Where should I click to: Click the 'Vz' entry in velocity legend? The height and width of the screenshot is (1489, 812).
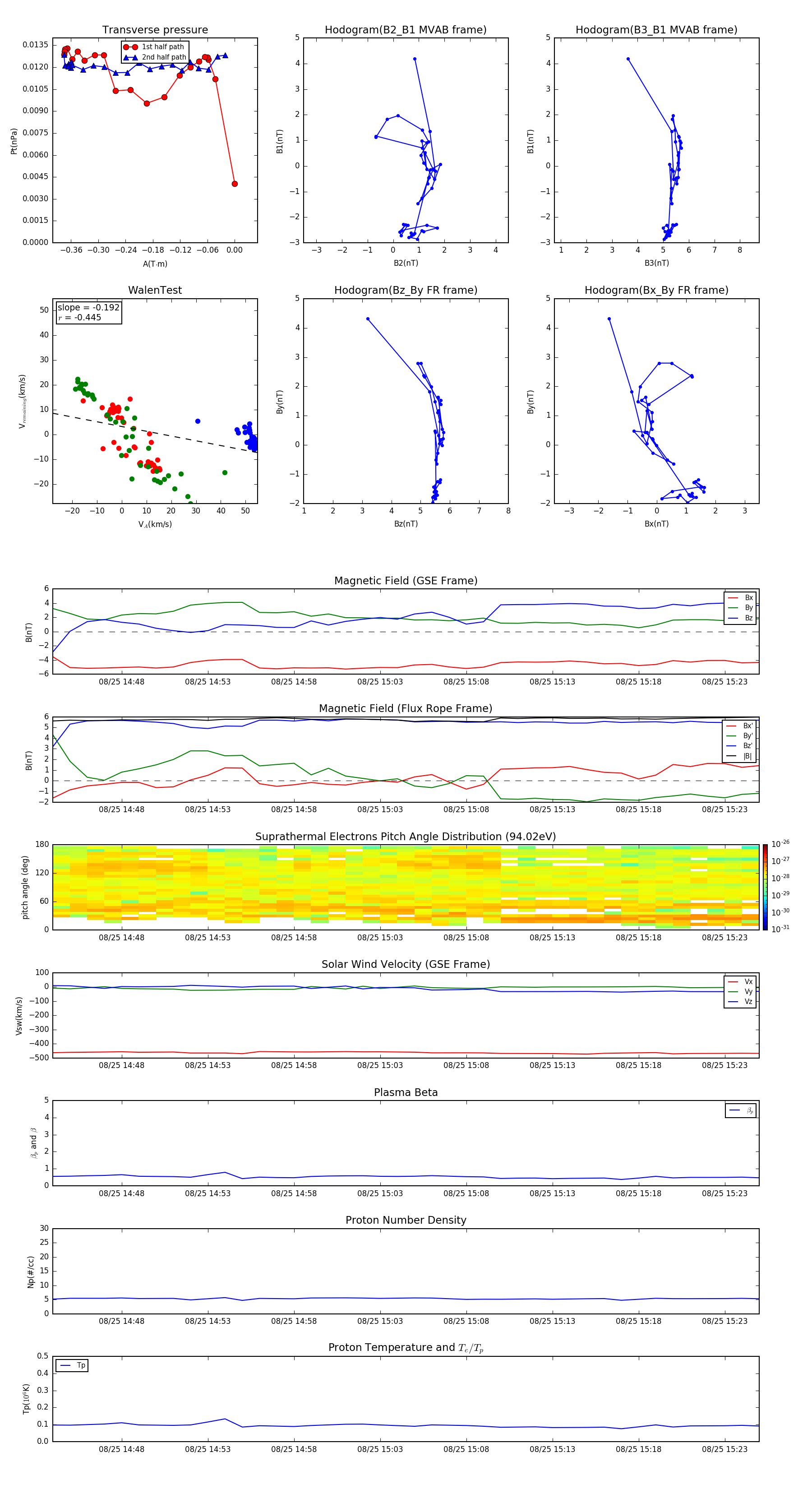(740, 1001)
